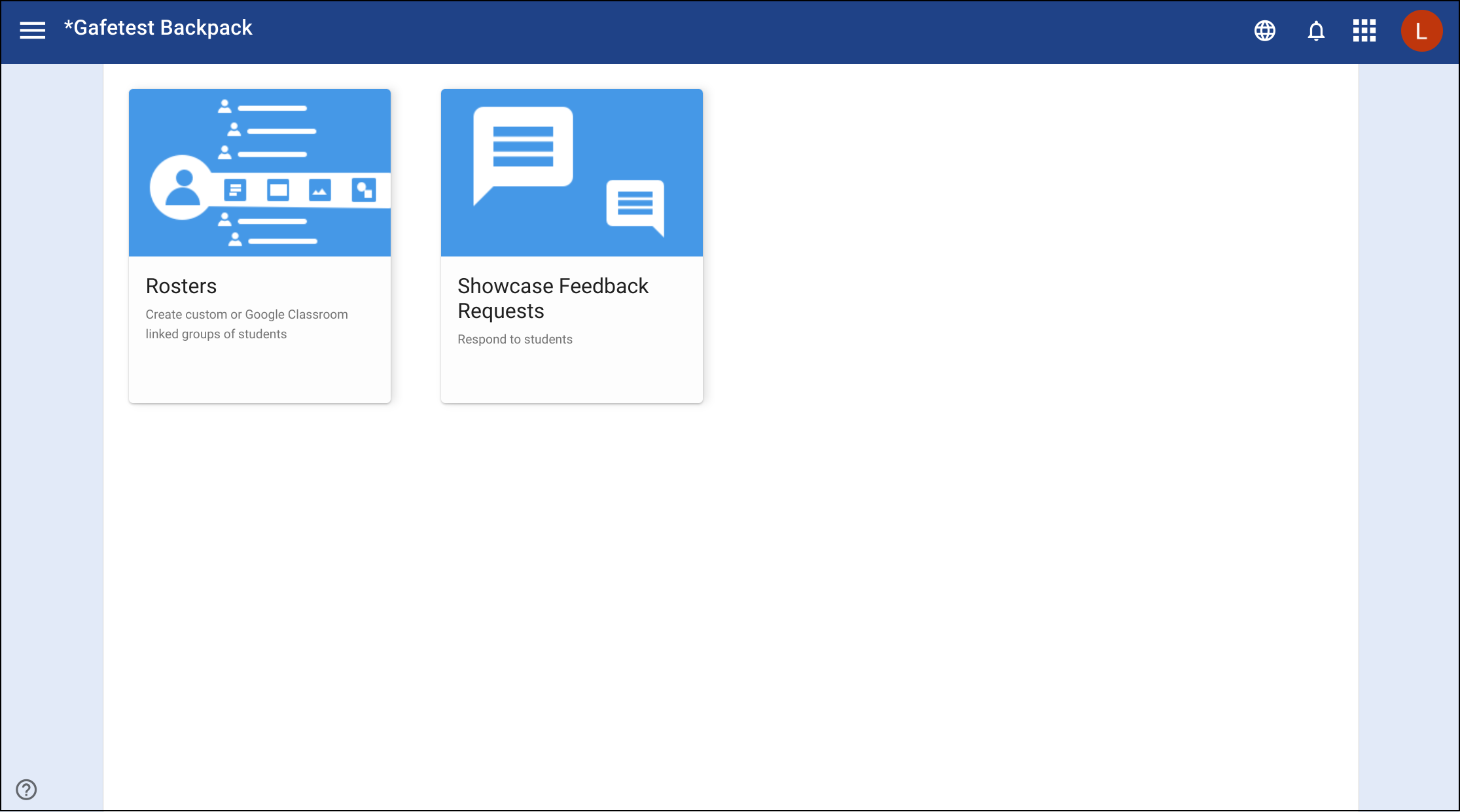
Task: Click 'Respond to students' description
Action: [x=515, y=340]
